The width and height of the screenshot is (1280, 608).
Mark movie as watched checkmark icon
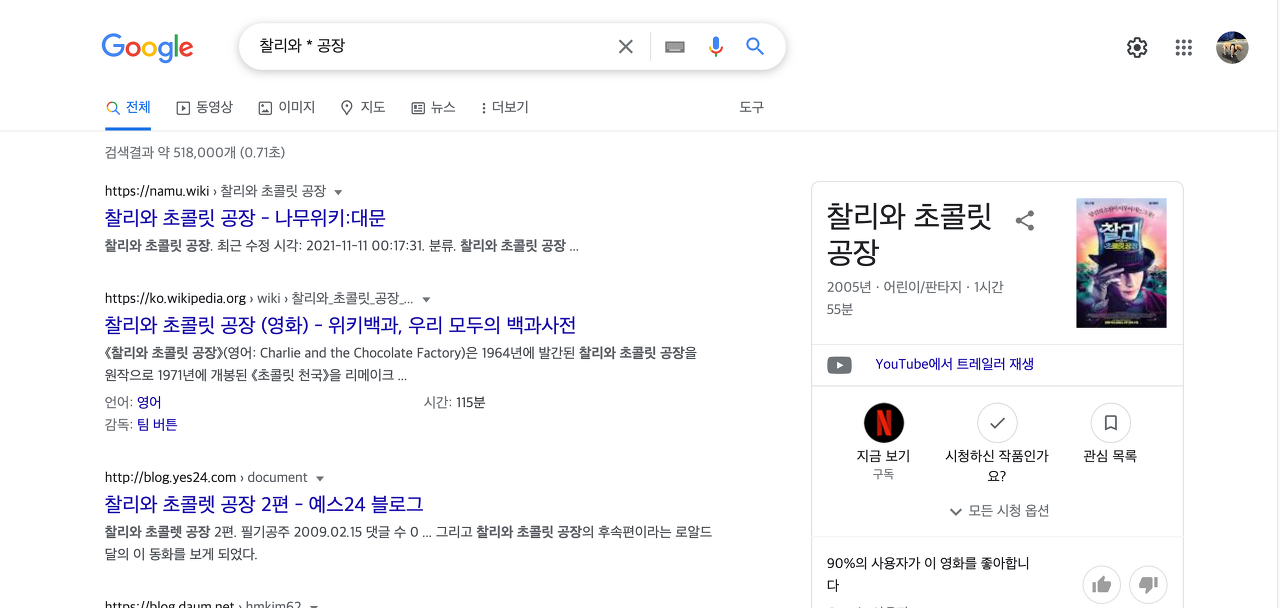(997, 424)
